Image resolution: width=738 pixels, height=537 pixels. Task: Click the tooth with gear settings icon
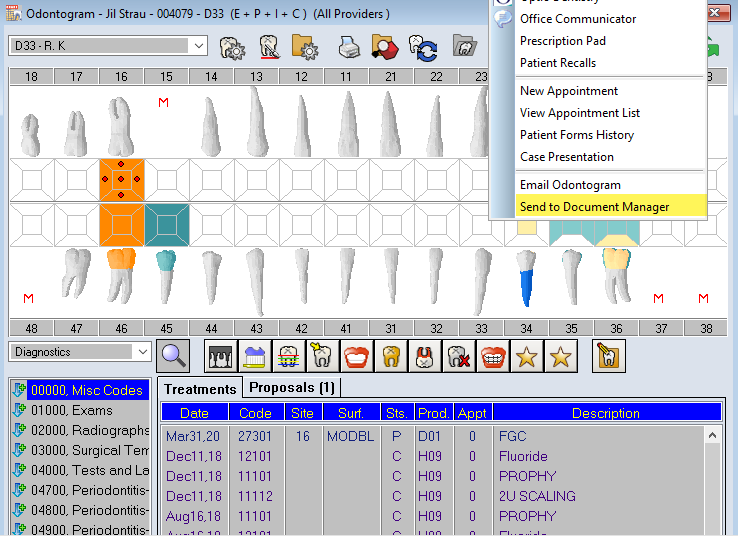click(231, 46)
